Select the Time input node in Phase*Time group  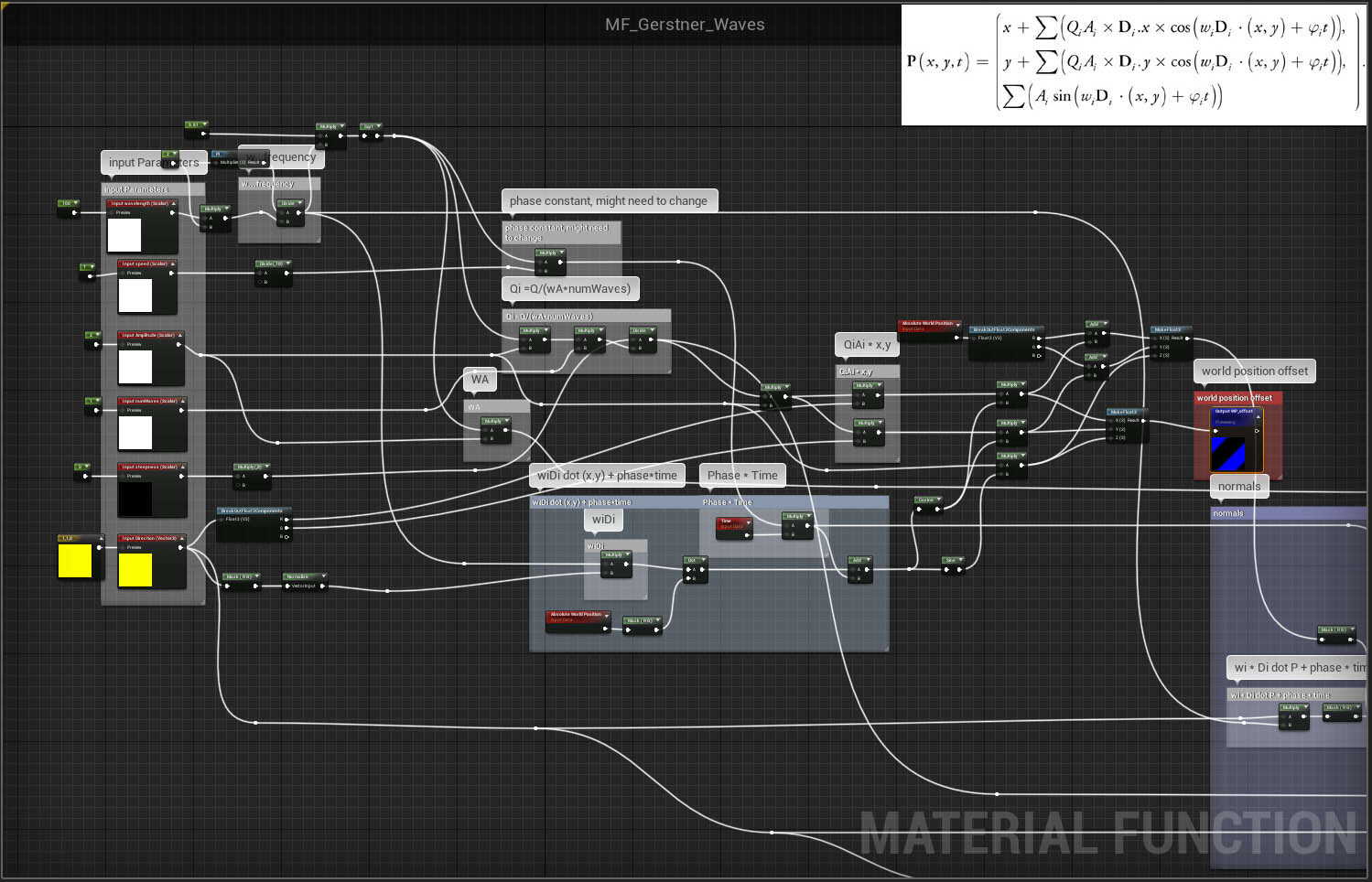coord(734,523)
